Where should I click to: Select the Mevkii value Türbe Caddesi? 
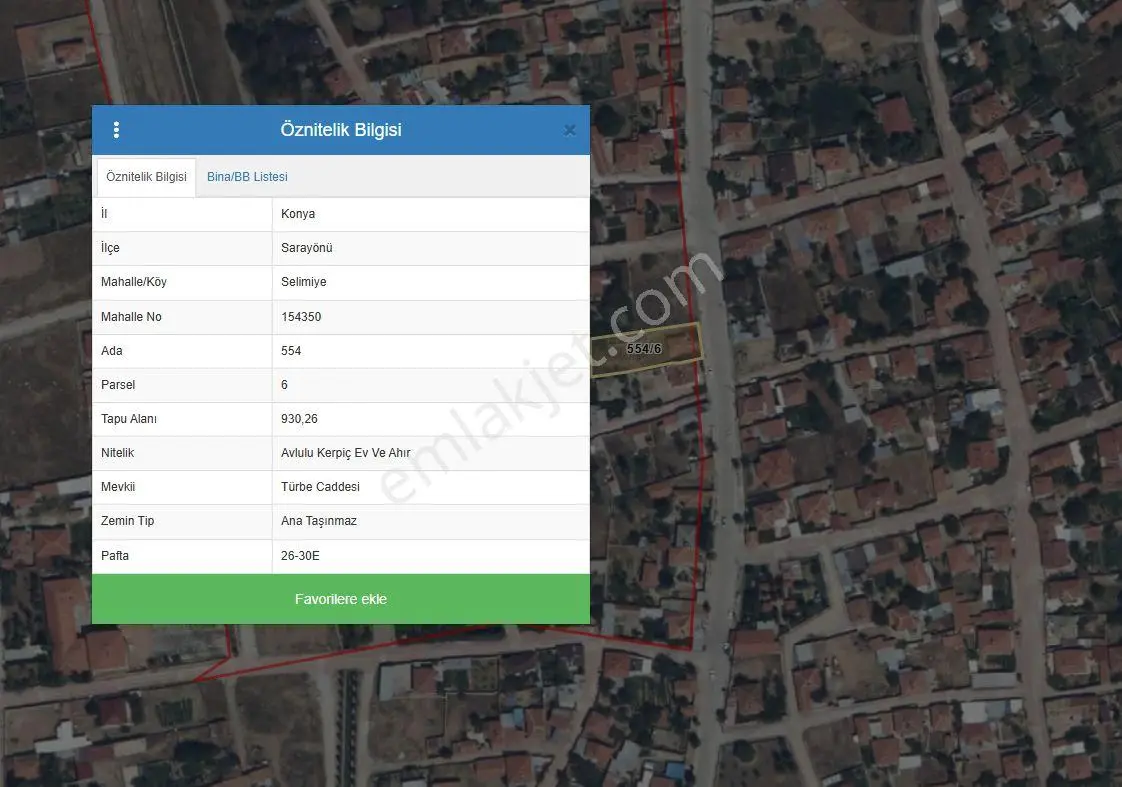click(x=320, y=487)
